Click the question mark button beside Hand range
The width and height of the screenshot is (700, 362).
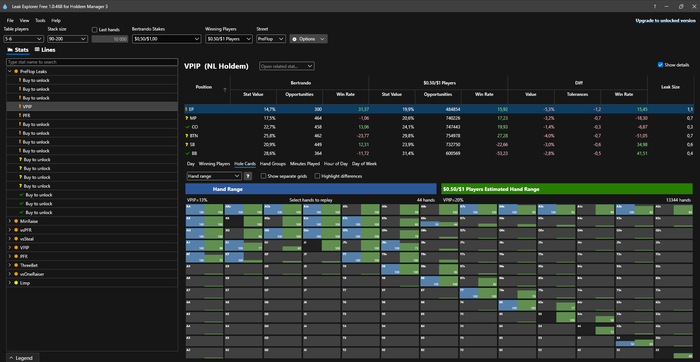(x=248, y=176)
